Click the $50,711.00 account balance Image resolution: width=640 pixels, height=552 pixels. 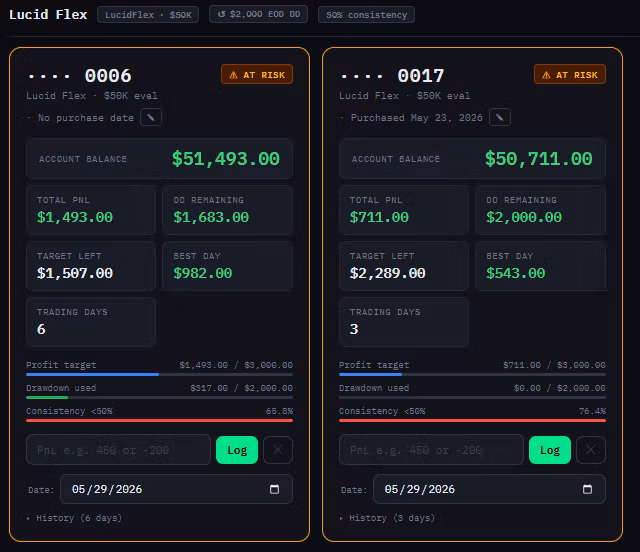538,159
